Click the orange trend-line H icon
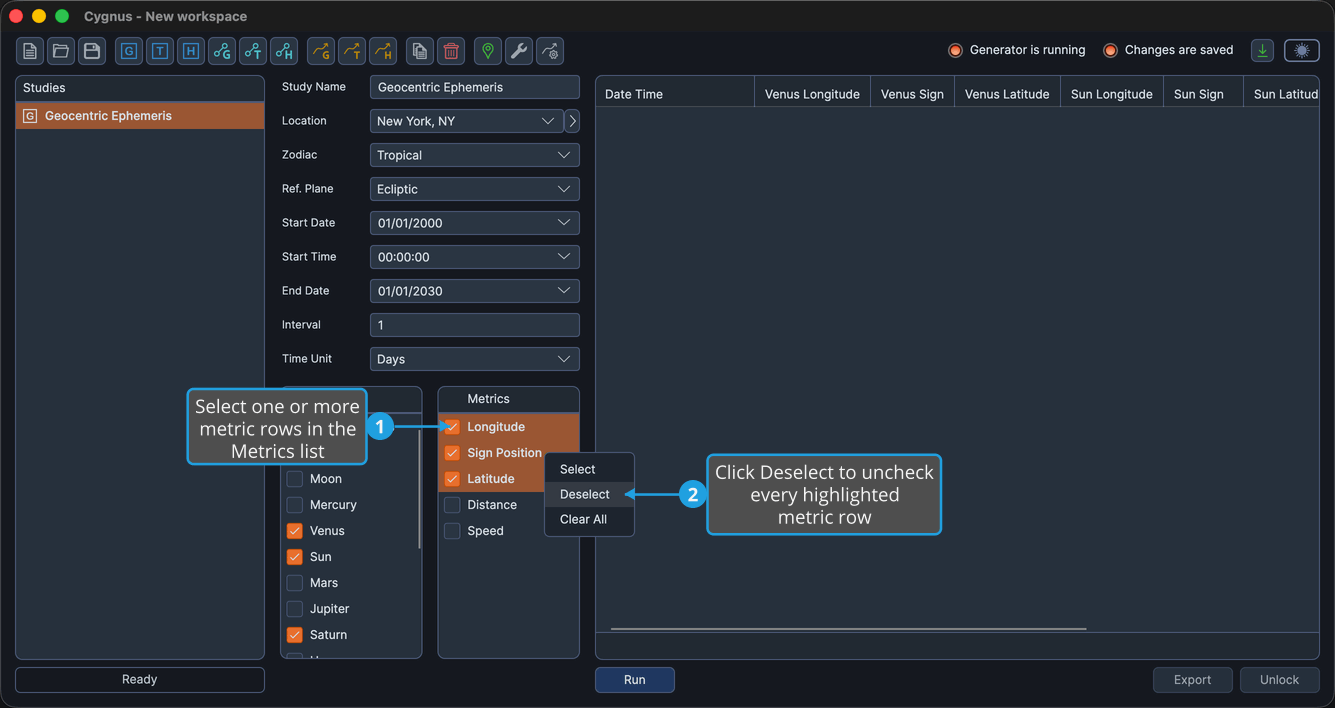The height and width of the screenshot is (708, 1335). point(383,51)
